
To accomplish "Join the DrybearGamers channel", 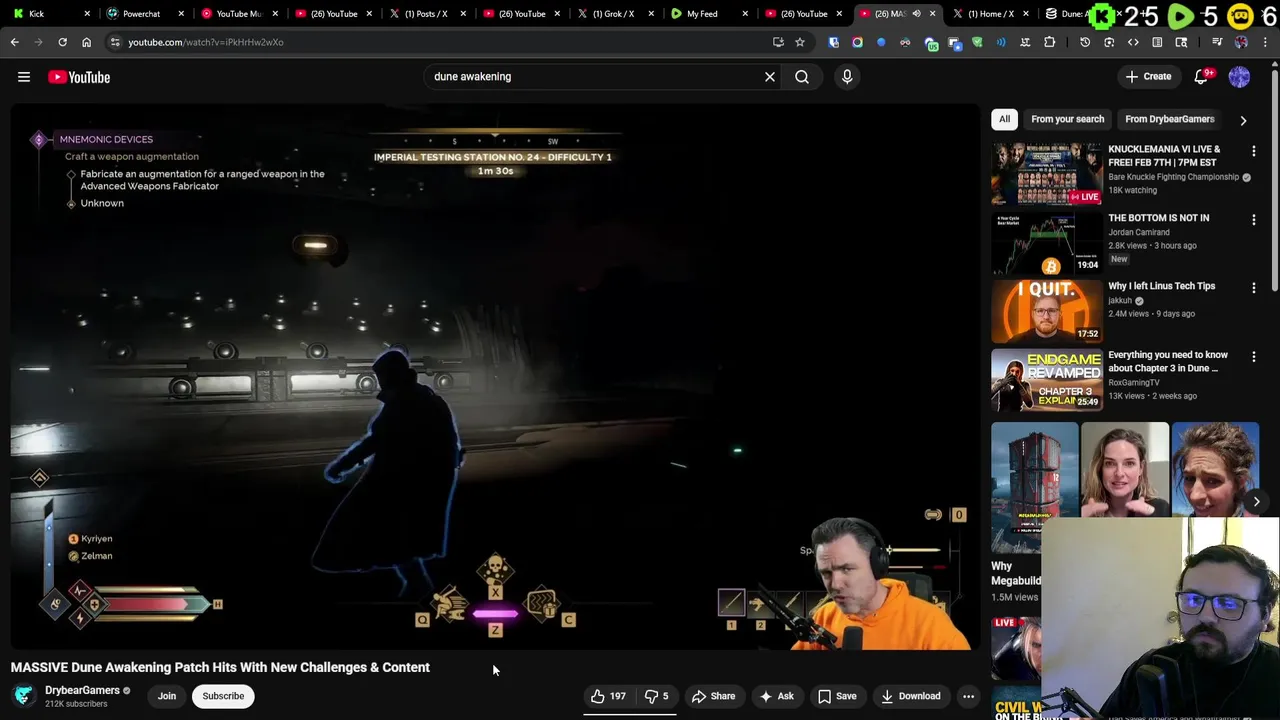I will pyautogui.click(x=167, y=696).
